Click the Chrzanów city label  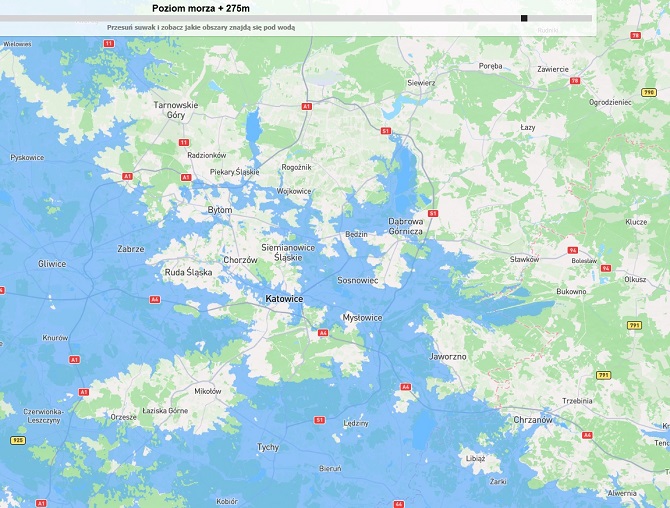click(531, 420)
